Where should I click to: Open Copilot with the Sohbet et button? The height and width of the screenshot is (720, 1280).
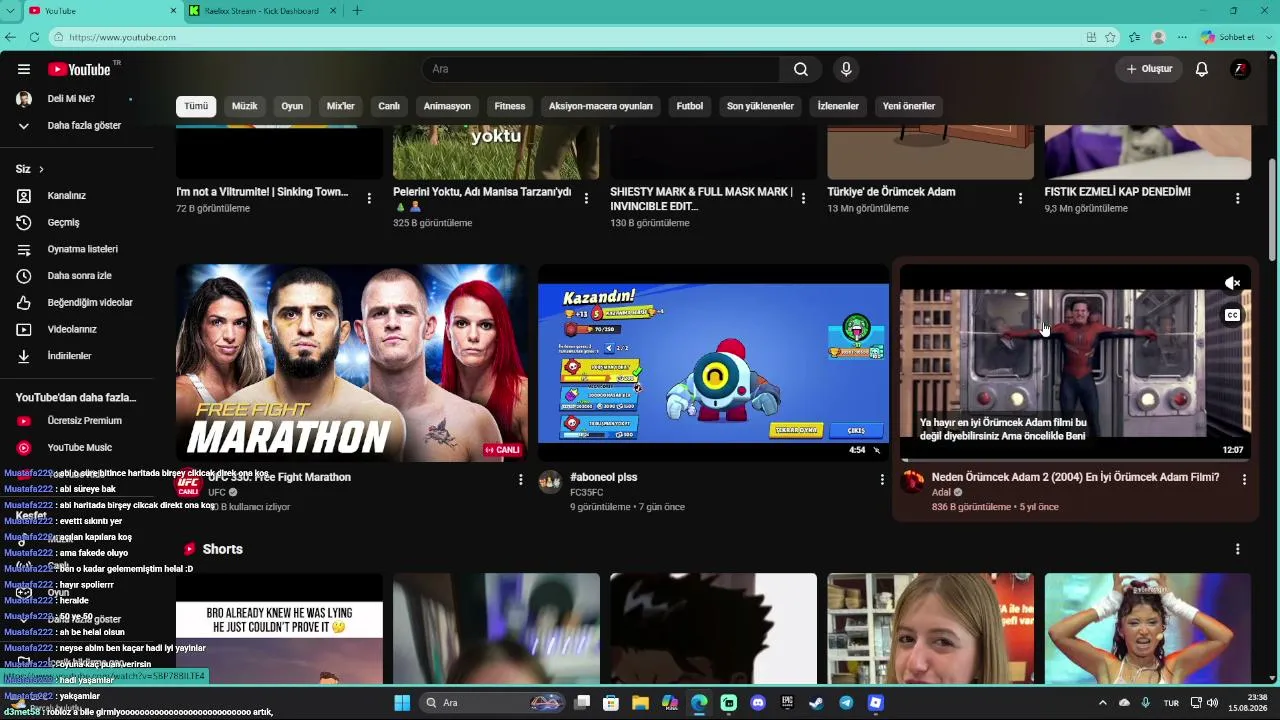pyautogui.click(x=1228, y=37)
